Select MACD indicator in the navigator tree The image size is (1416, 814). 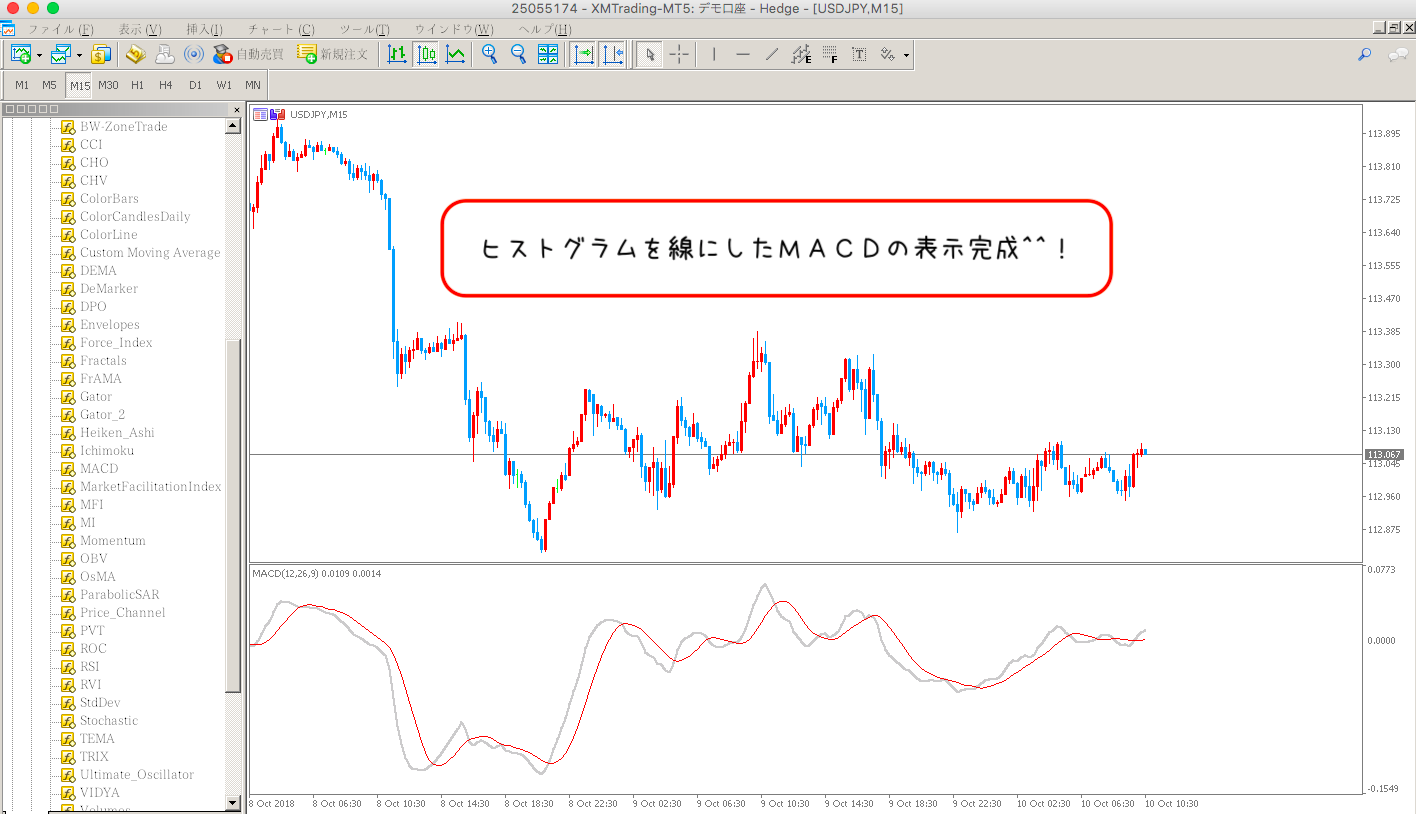point(99,469)
